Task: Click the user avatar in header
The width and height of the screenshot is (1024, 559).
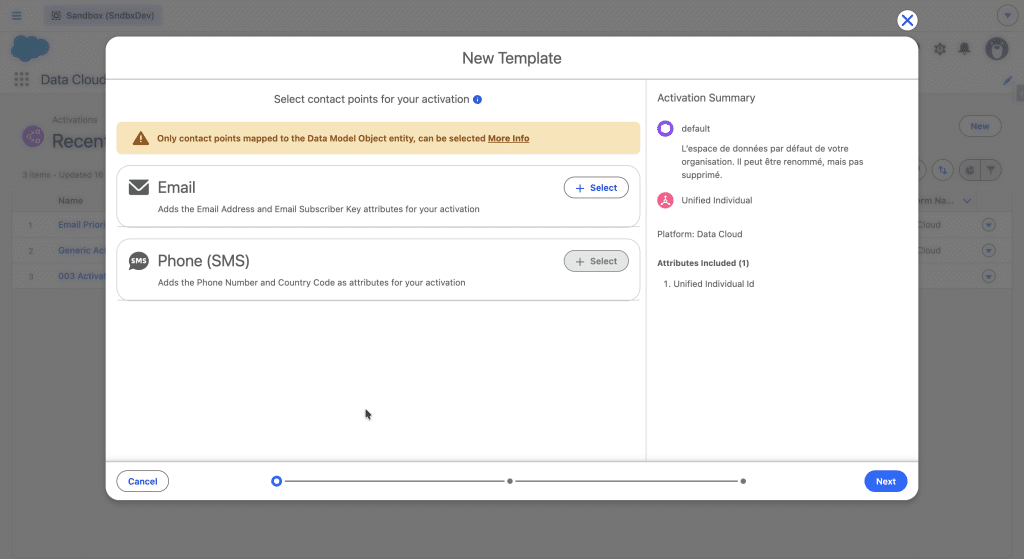Action: pos(996,49)
